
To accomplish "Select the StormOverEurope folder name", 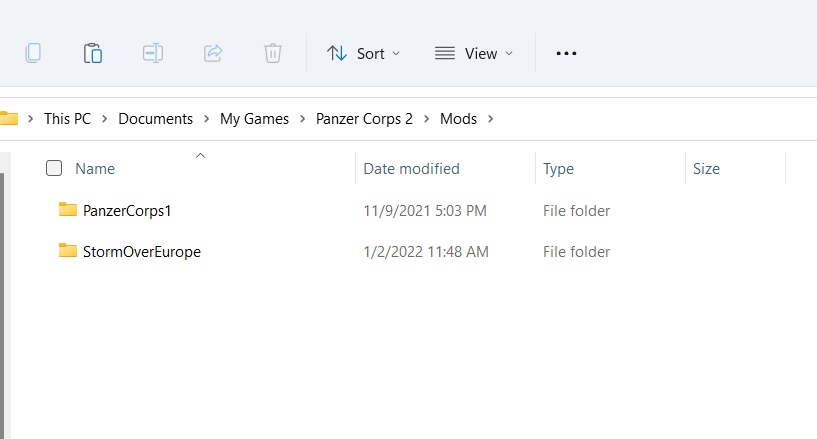I will pyautogui.click(x=142, y=252).
